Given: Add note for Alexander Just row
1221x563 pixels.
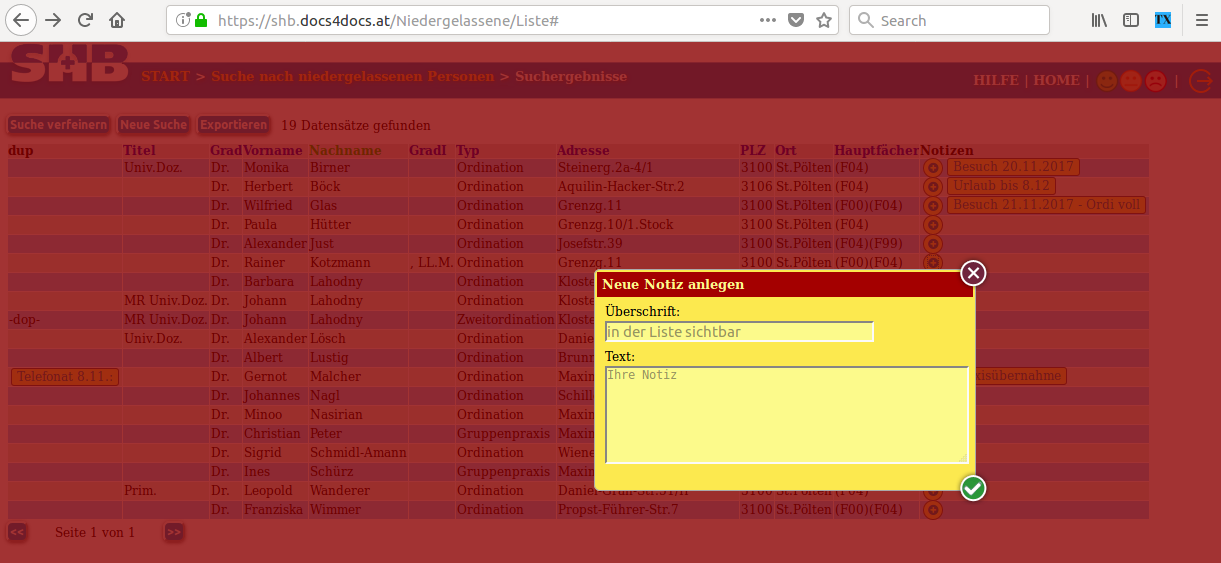Looking at the screenshot, I should click(x=932, y=244).
